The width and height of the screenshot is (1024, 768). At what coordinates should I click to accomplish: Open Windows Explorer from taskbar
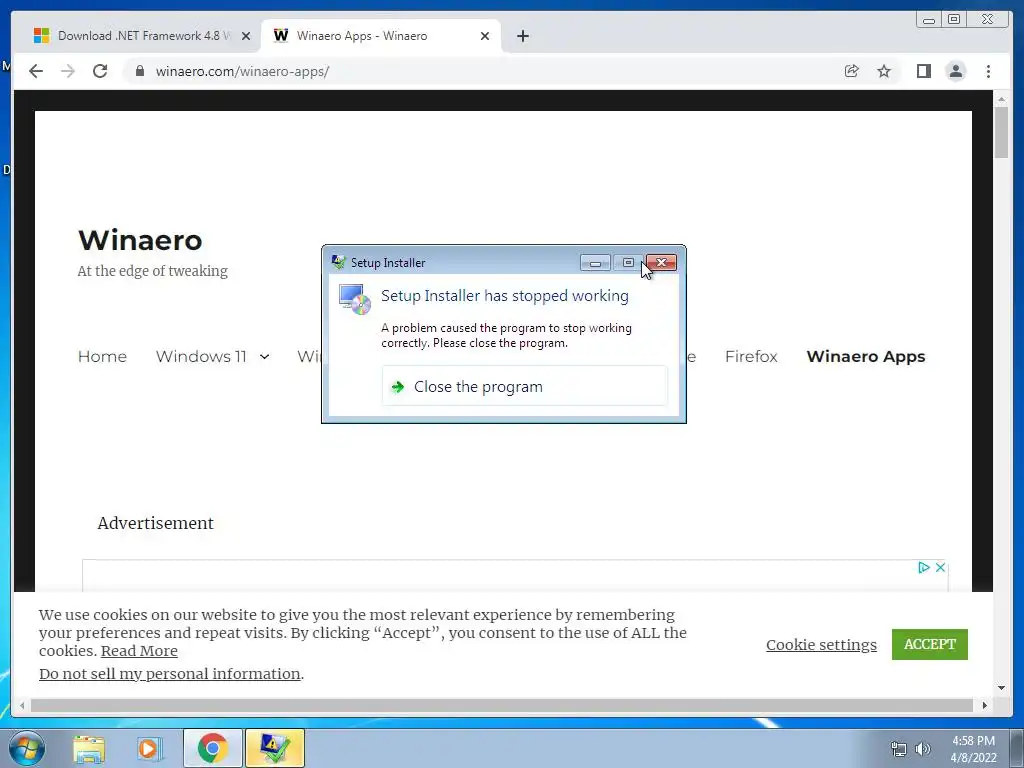pyautogui.click(x=89, y=748)
